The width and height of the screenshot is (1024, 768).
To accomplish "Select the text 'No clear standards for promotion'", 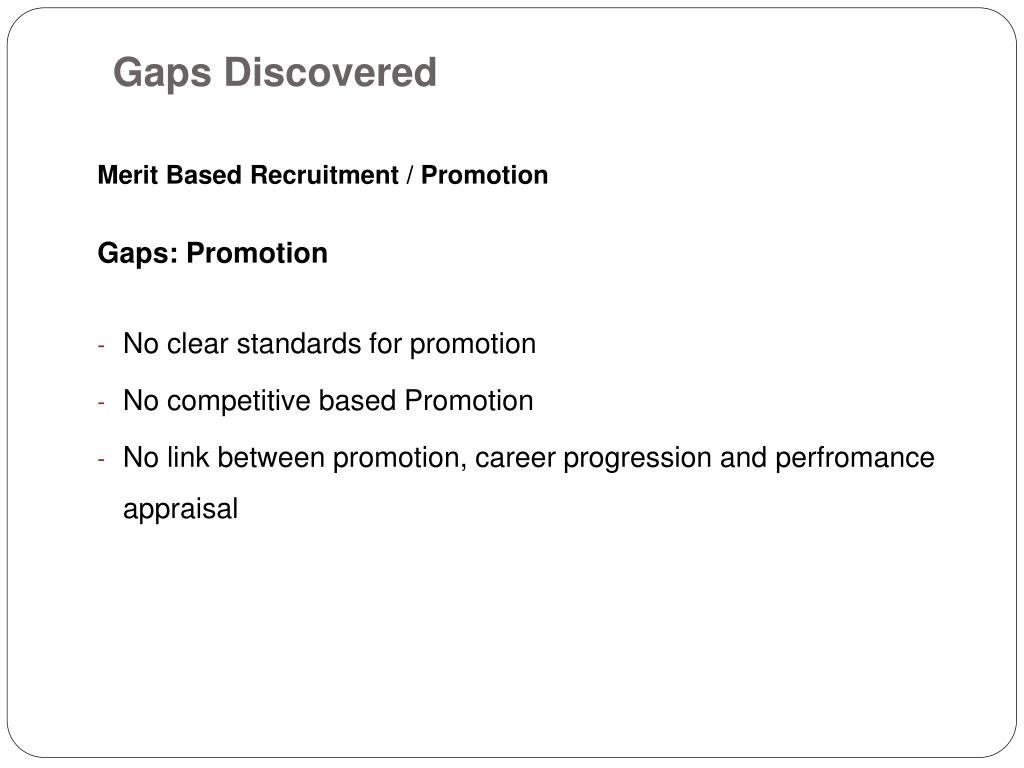I will point(330,344).
